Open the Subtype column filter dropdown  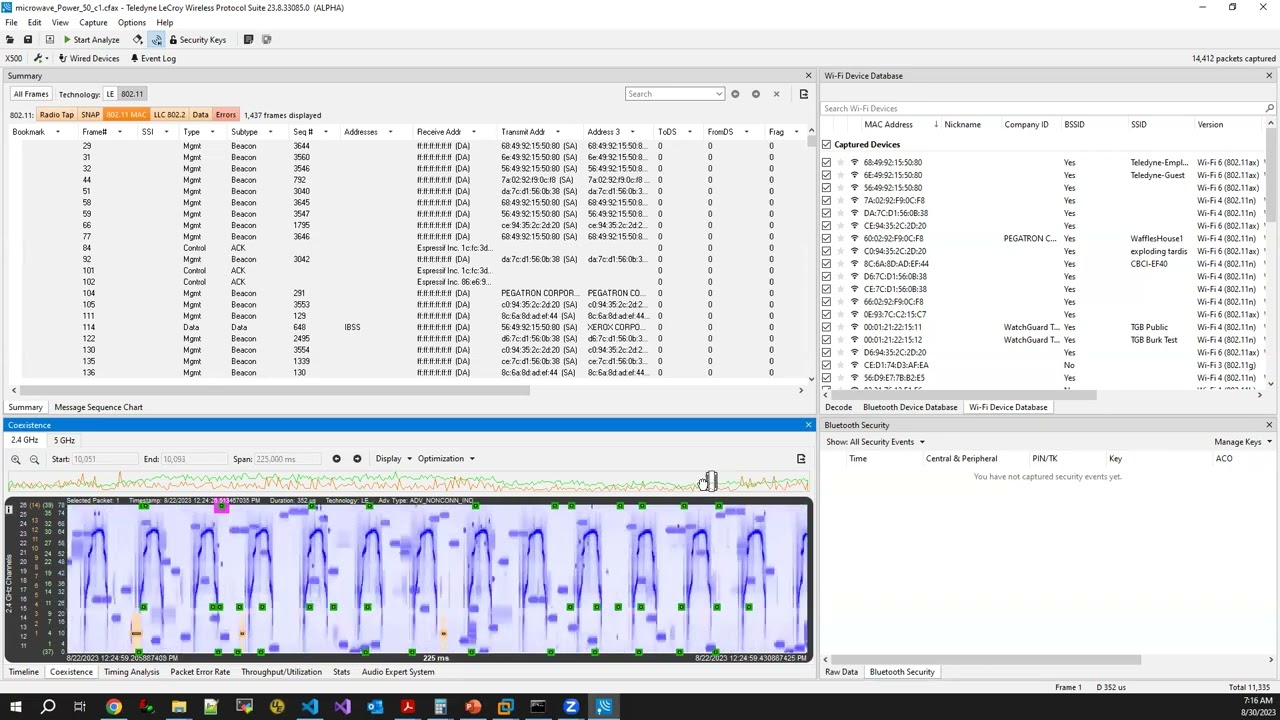[270, 132]
